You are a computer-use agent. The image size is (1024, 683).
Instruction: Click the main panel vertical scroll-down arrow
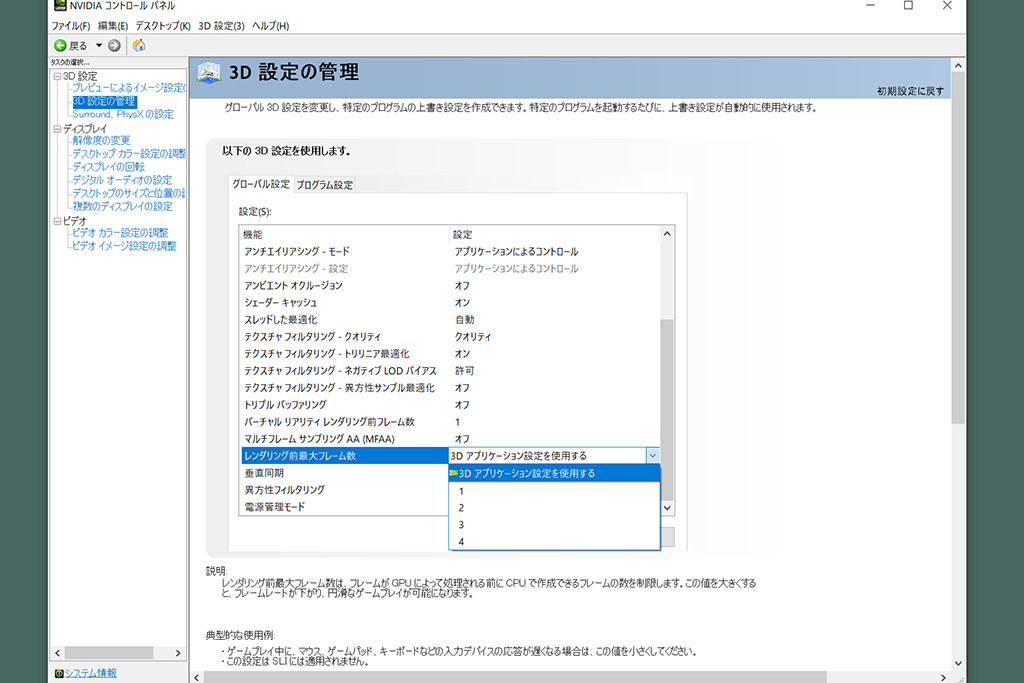[958, 663]
